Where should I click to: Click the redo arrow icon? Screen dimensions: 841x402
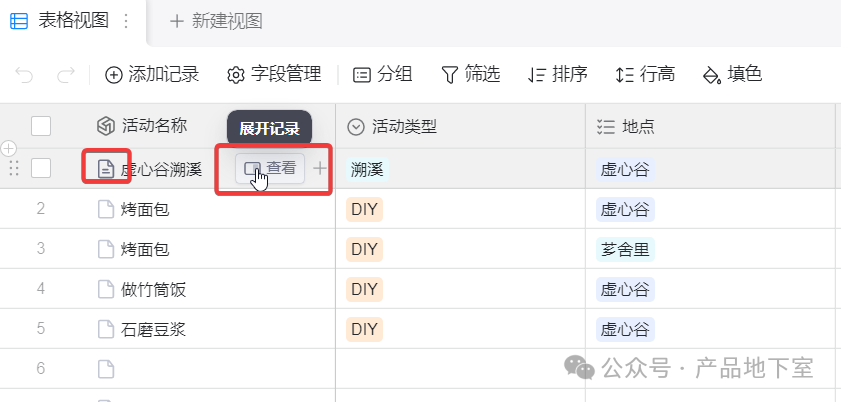[66, 74]
